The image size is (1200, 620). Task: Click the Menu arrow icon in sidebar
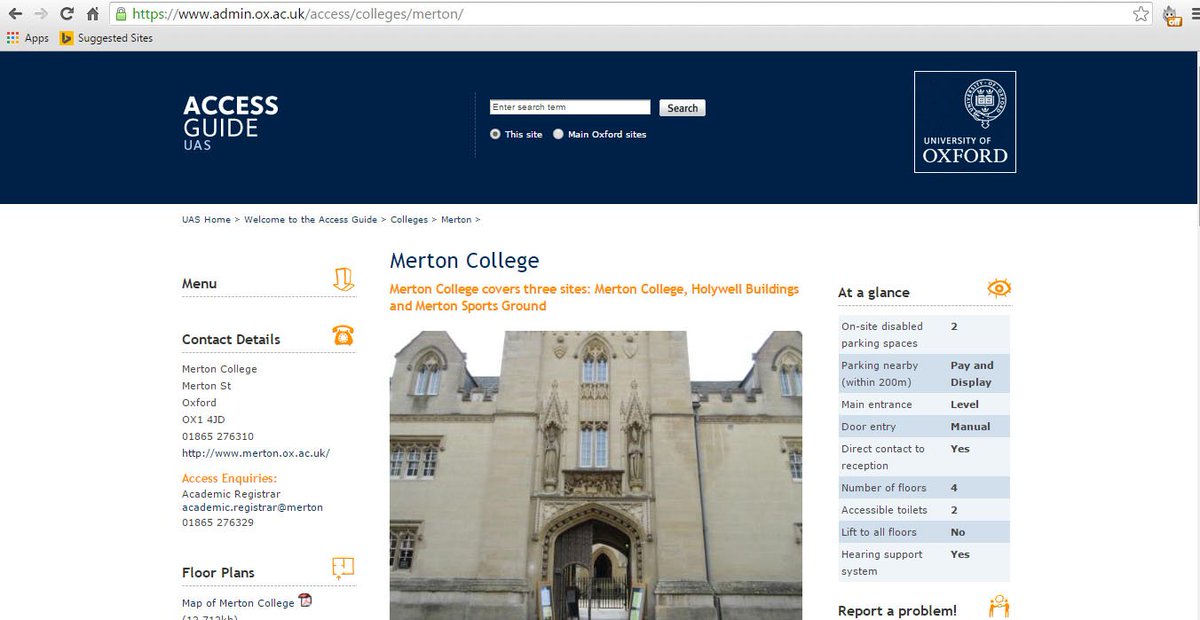343,280
